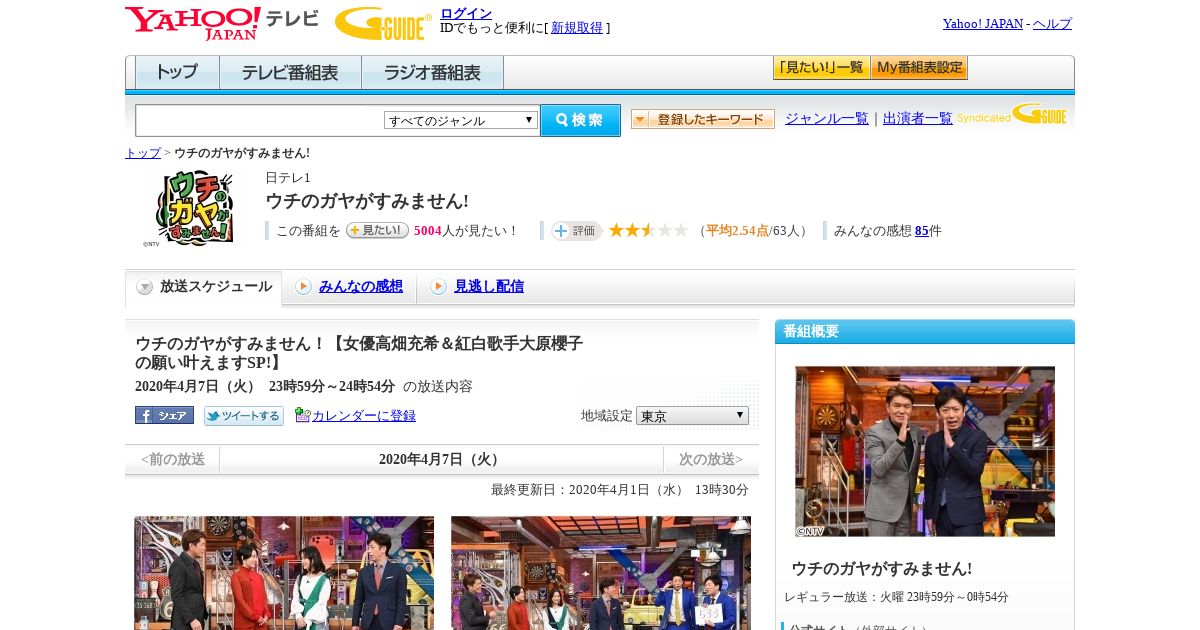Click the 日テレ1 channel label
1200x630 pixels.
tap(288, 178)
